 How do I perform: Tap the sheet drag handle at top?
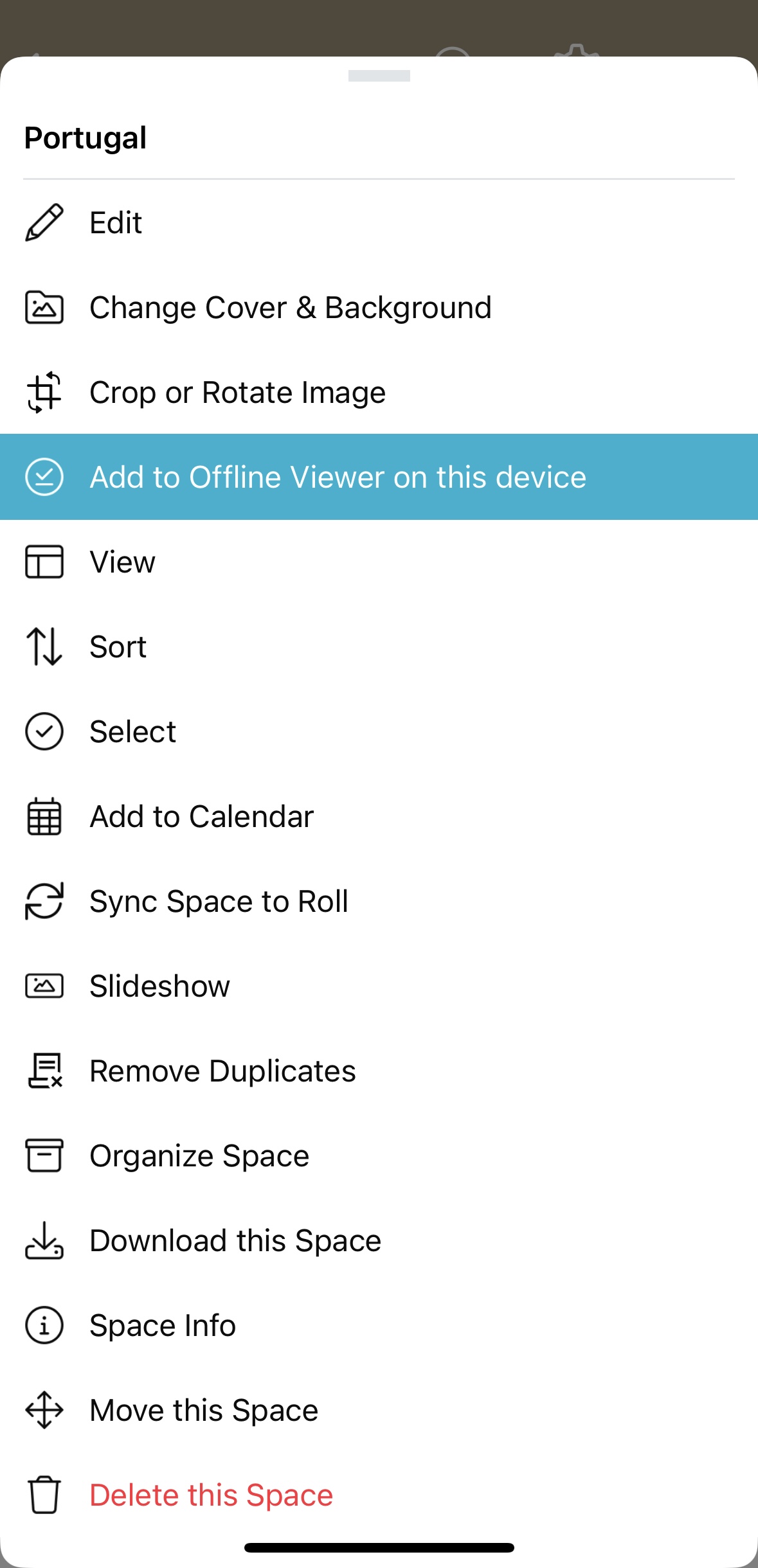[379, 76]
